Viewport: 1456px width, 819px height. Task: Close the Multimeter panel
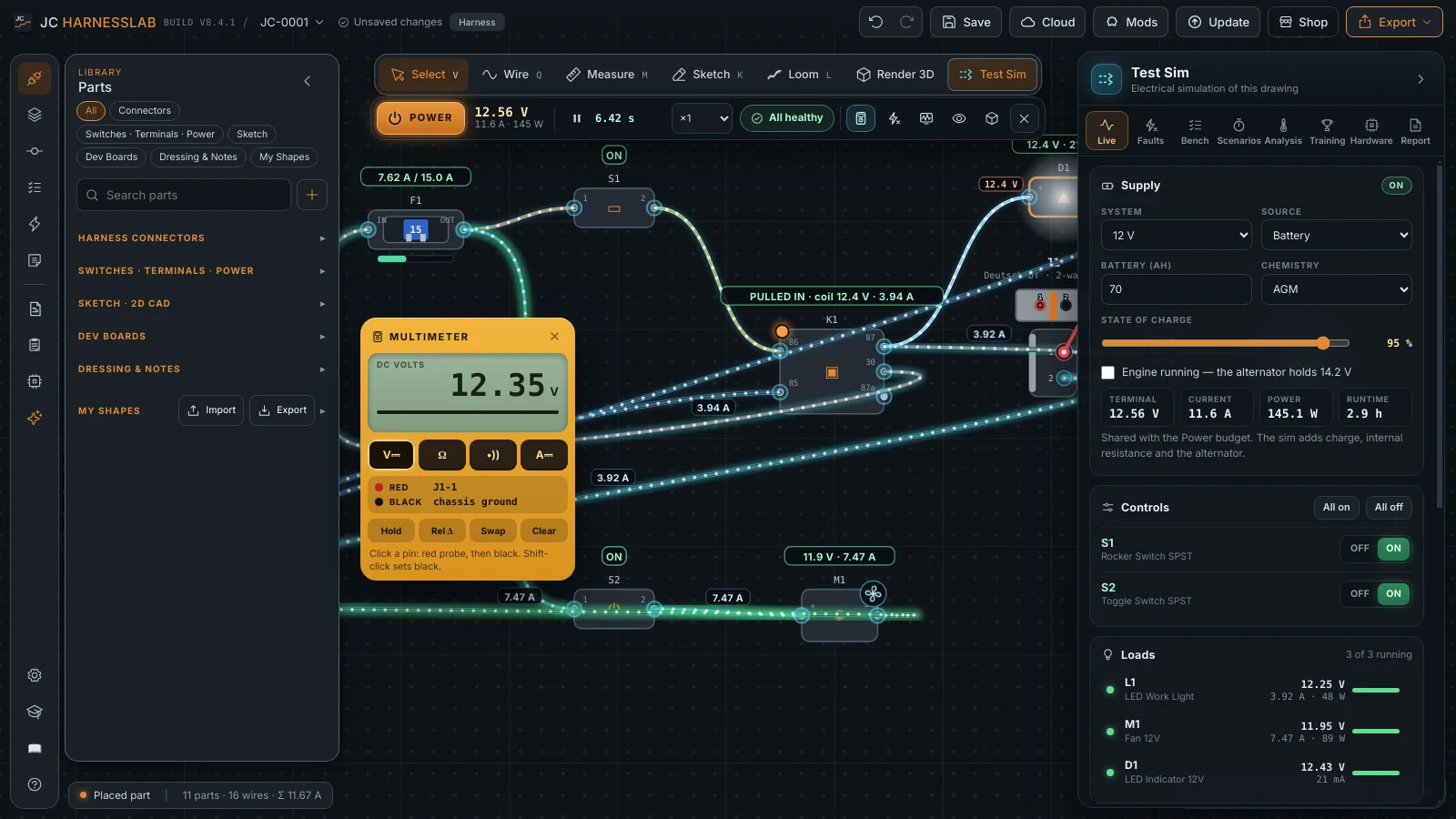554,337
